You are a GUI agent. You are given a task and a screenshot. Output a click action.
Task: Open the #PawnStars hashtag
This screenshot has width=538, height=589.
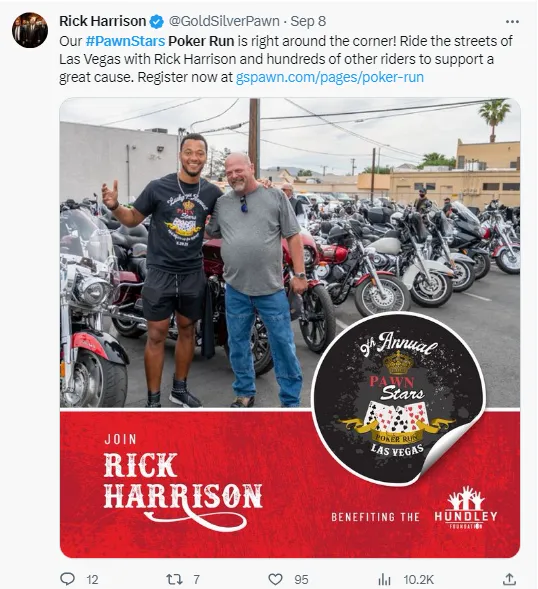click(x=125, y=41)
